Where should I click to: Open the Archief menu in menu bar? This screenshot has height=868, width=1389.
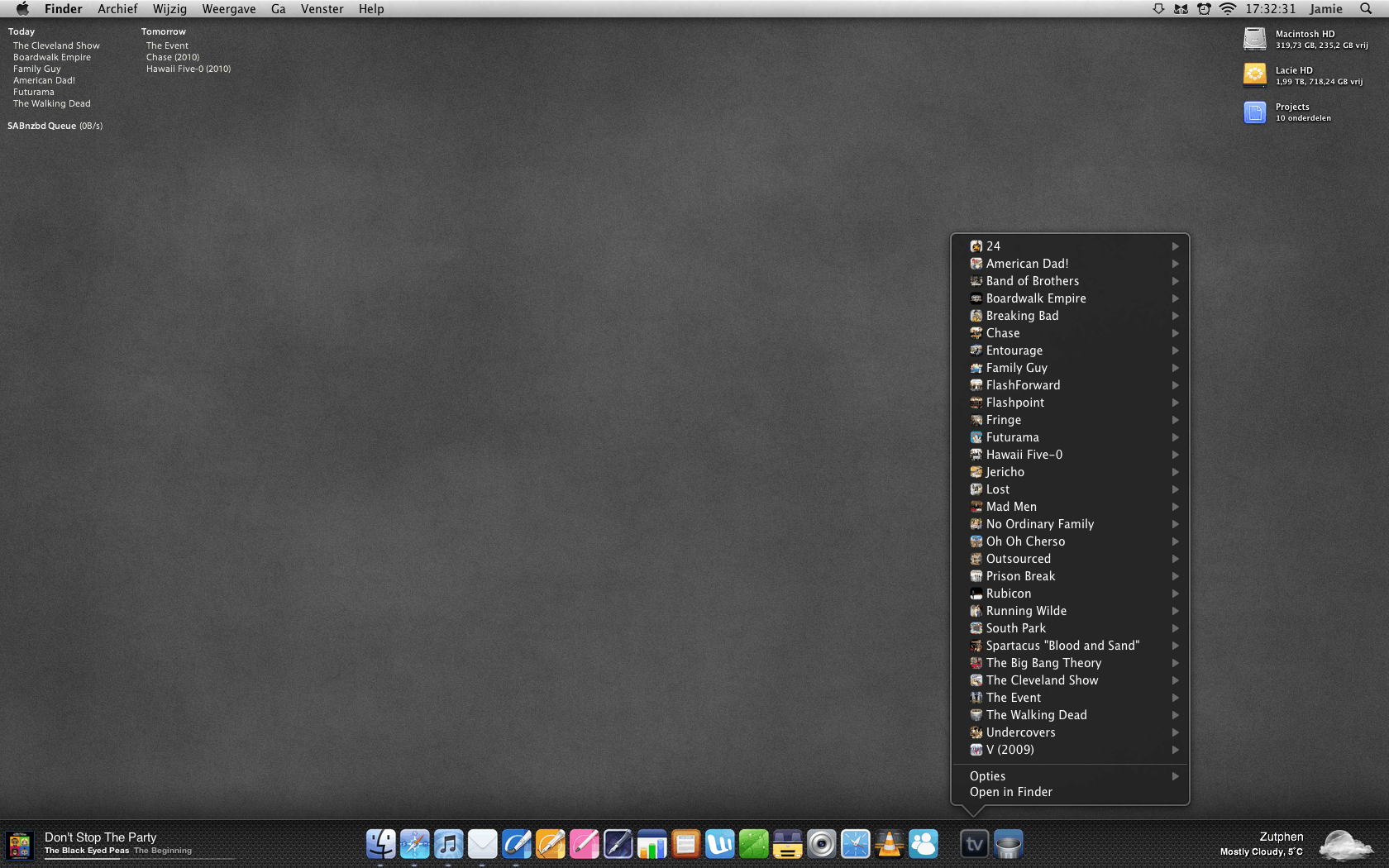coord(117,9)
